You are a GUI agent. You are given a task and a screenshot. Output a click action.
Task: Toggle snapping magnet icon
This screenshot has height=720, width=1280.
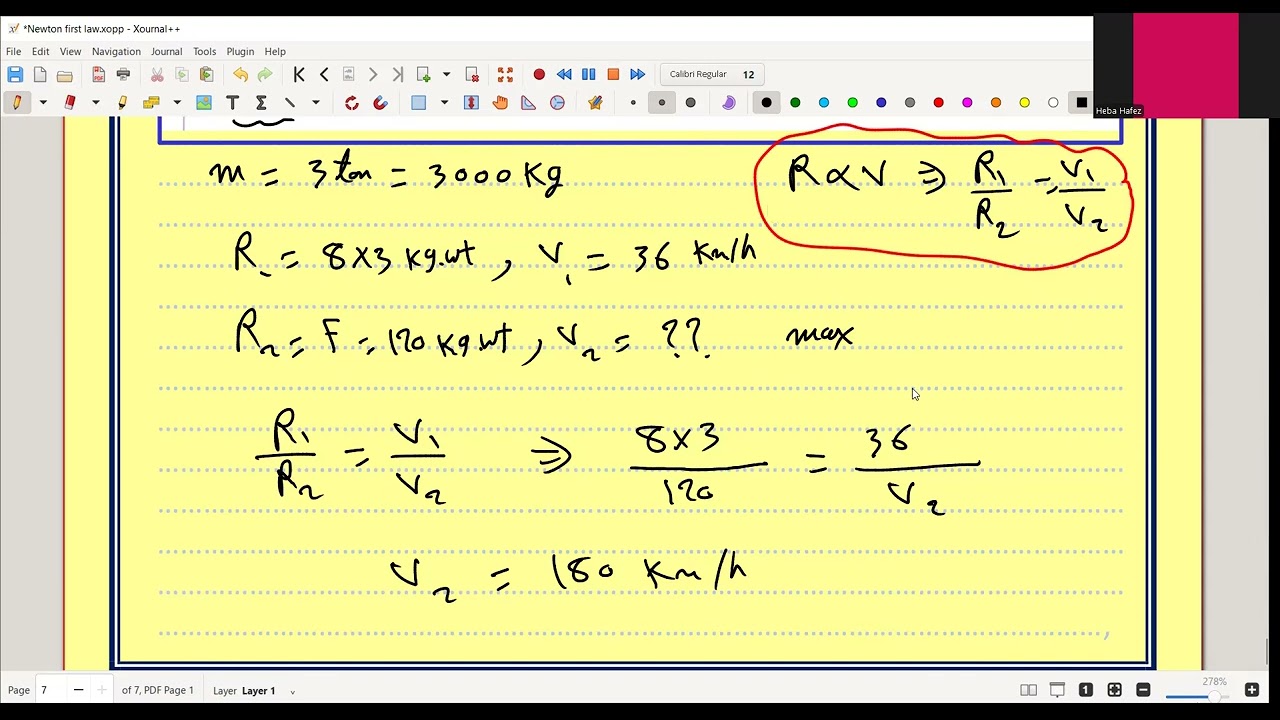tap(380, 102)
